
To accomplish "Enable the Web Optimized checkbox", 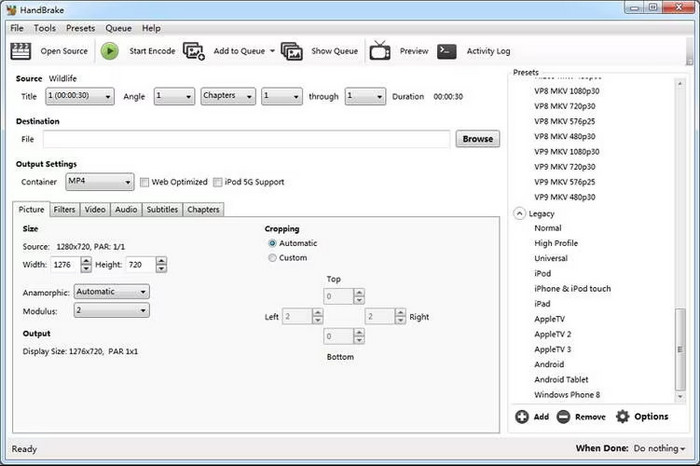I will click(145, 182).
